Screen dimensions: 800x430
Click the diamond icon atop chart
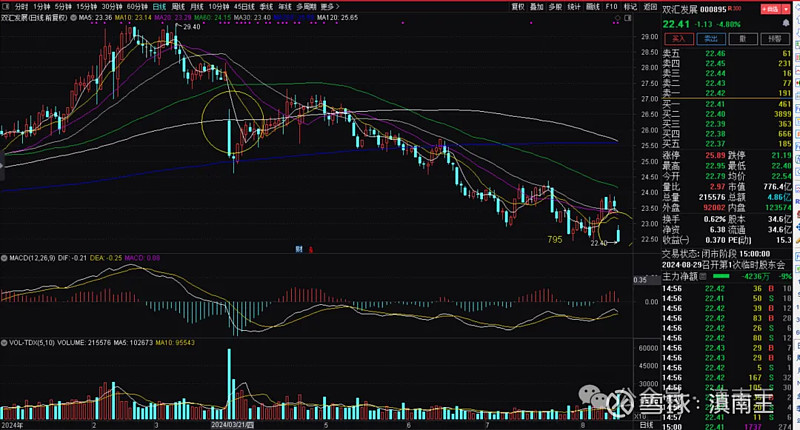(618, 18)
